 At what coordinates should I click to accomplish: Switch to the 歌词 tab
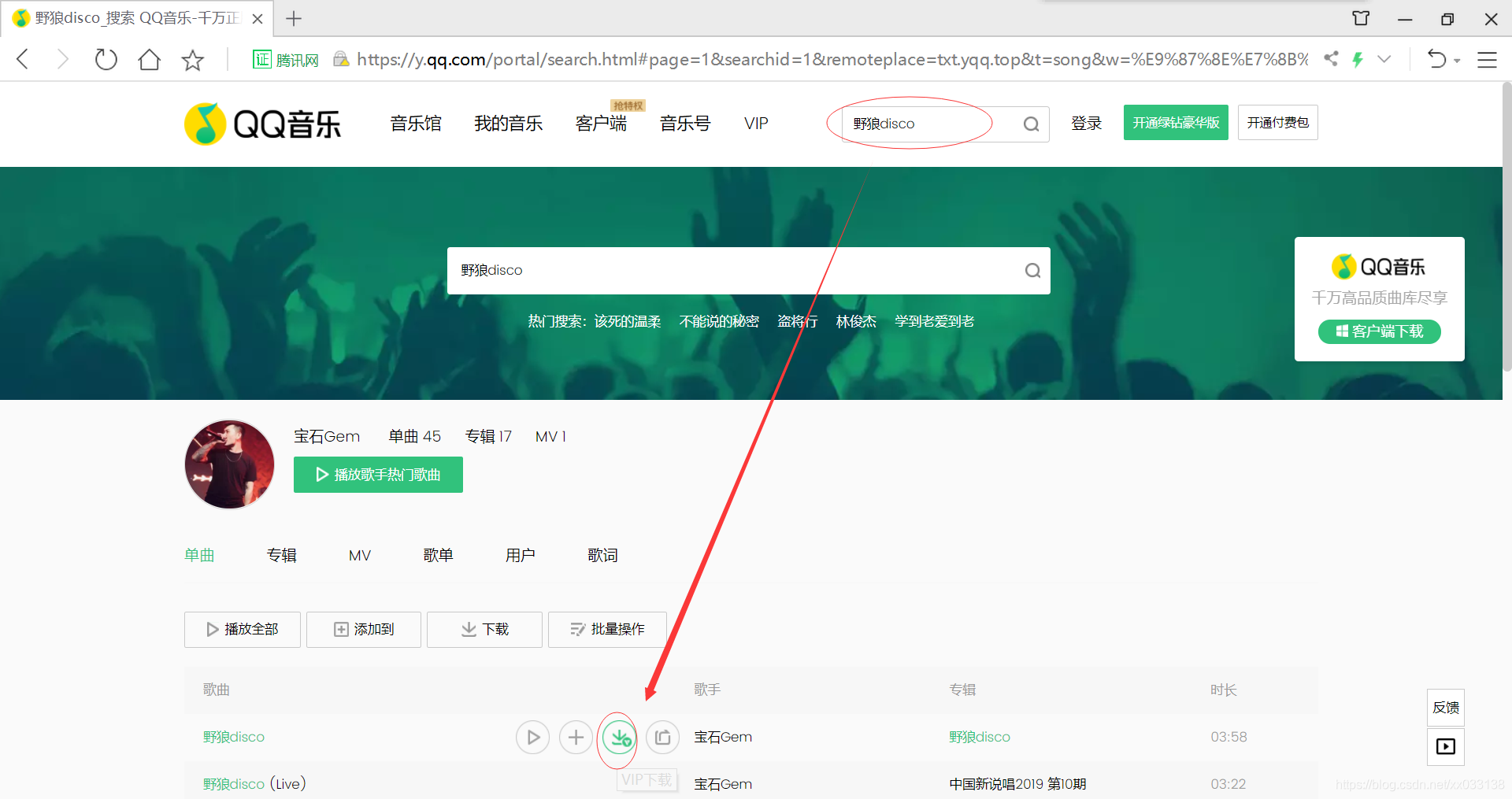tap(602, 555)
